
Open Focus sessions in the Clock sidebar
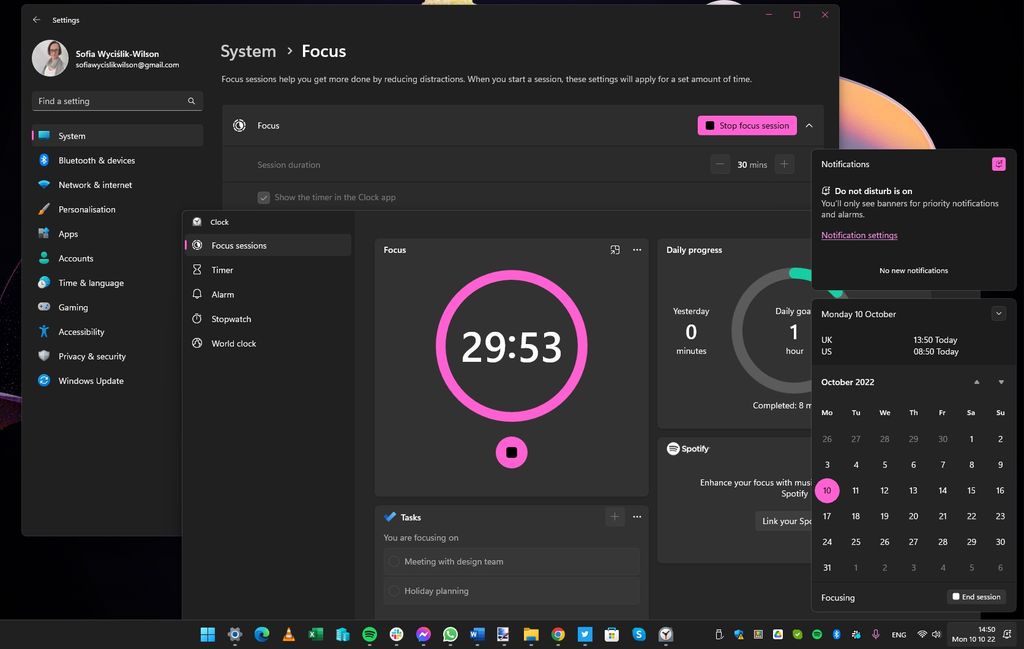(x=239, y=245)
